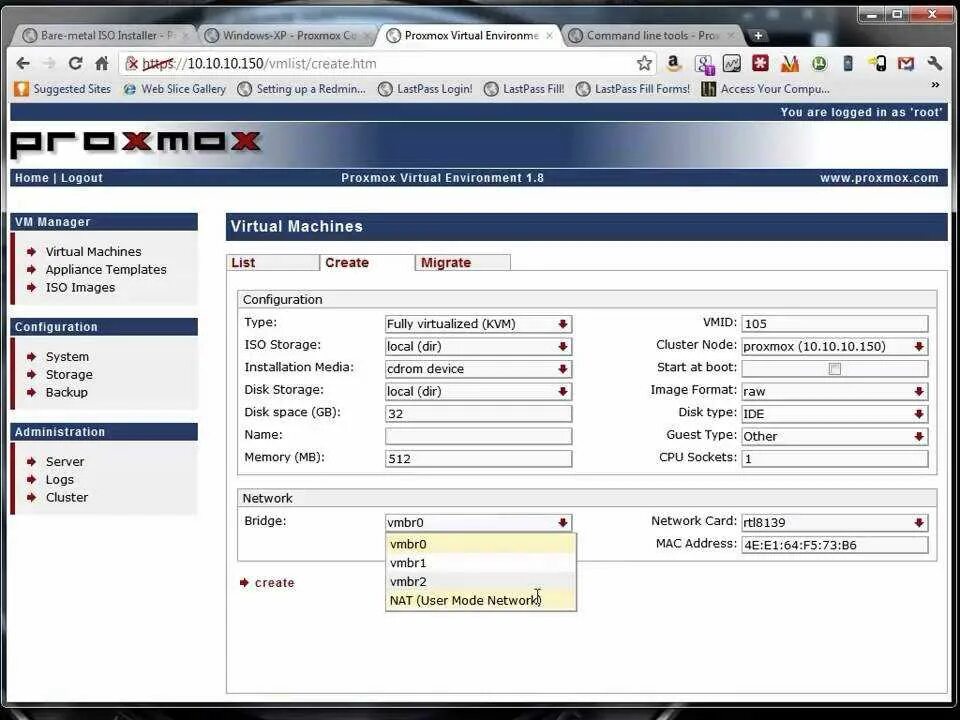This screenshot has width=960, height=720.
Task: Close the Proxmox Virtual Environment tab
Action: 549,36
